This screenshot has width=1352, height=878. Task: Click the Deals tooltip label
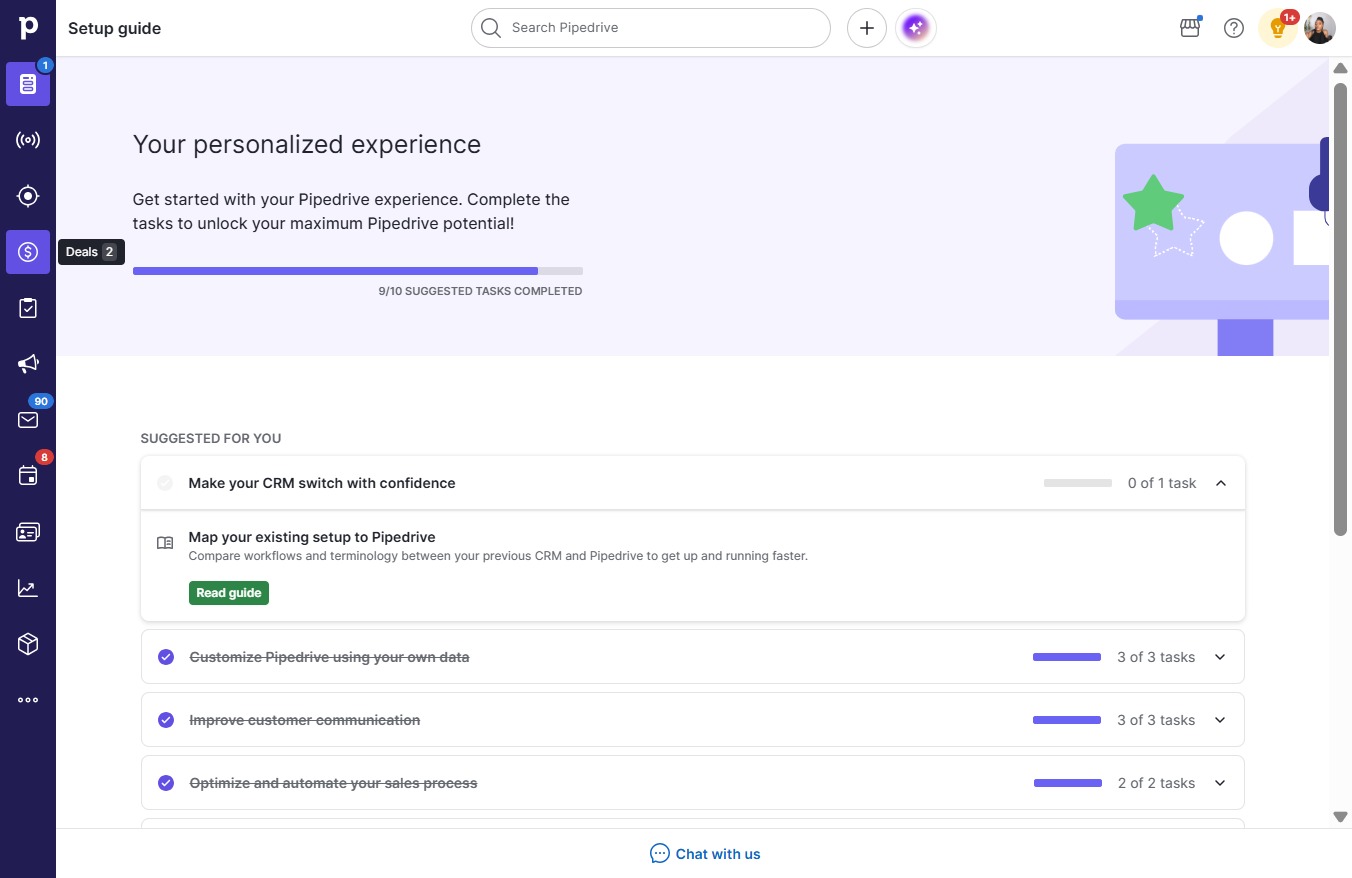pyautogui.click(x=92, y=252)
